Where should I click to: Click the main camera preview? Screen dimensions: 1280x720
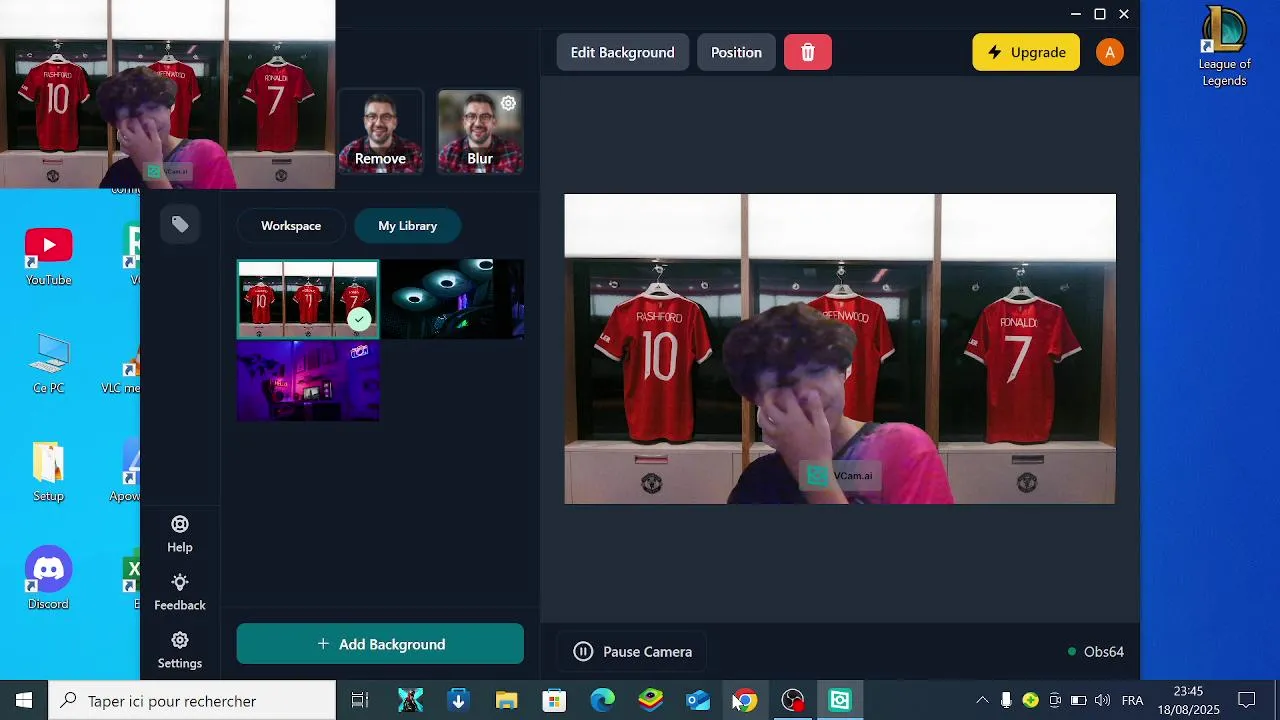click(840, 349)
